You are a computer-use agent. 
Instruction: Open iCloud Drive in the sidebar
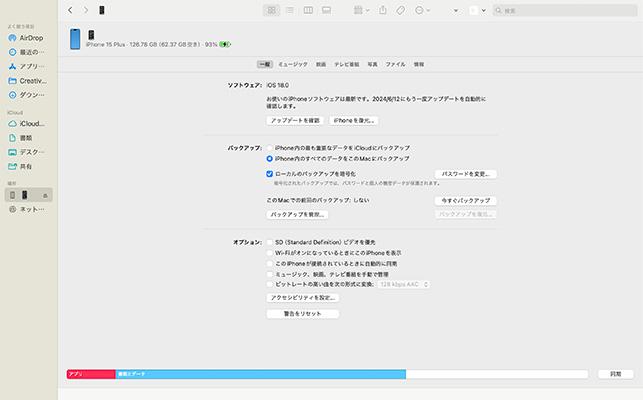(x=27, y=123)
